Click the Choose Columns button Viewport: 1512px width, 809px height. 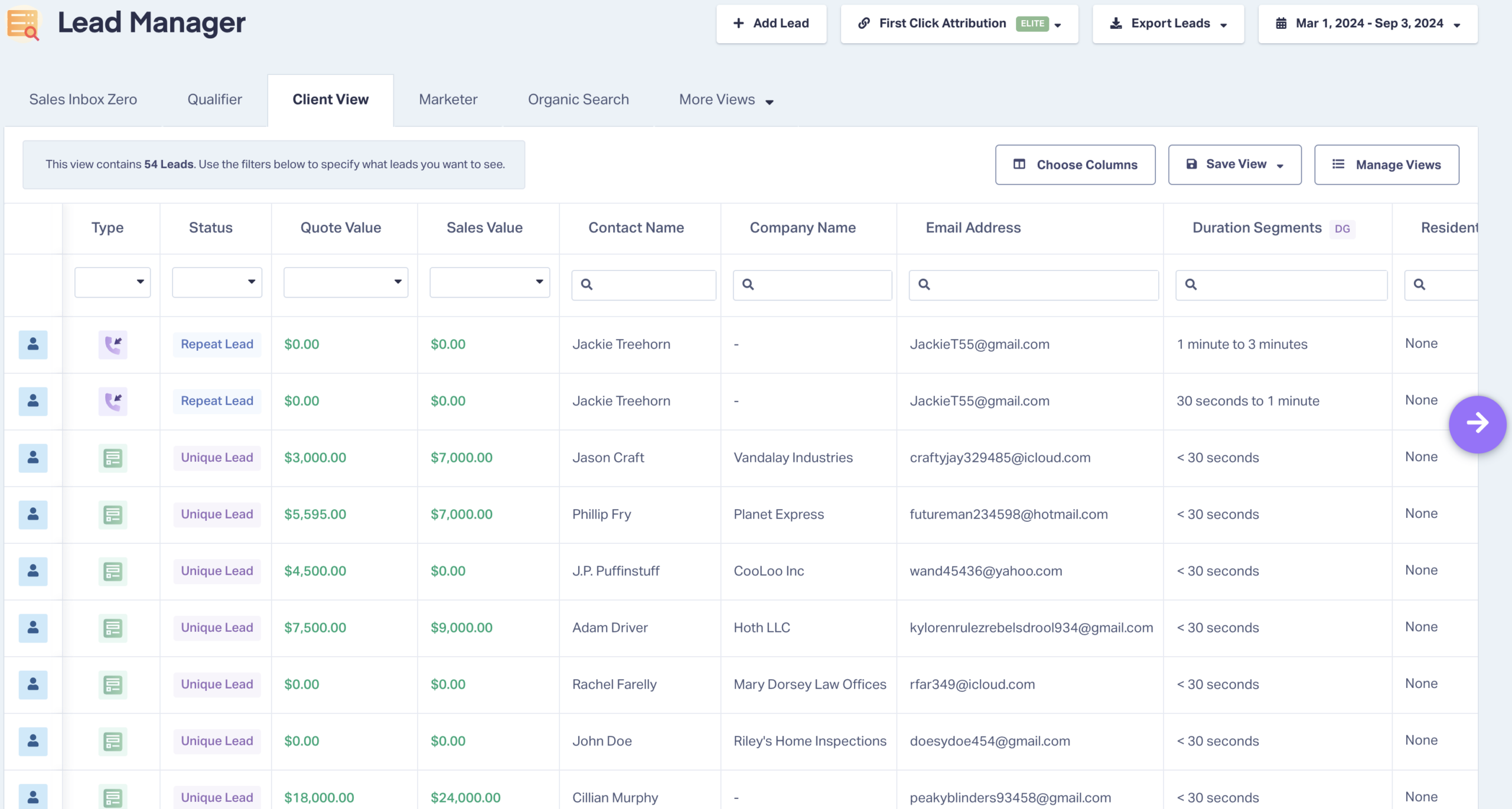[1075, 165]
